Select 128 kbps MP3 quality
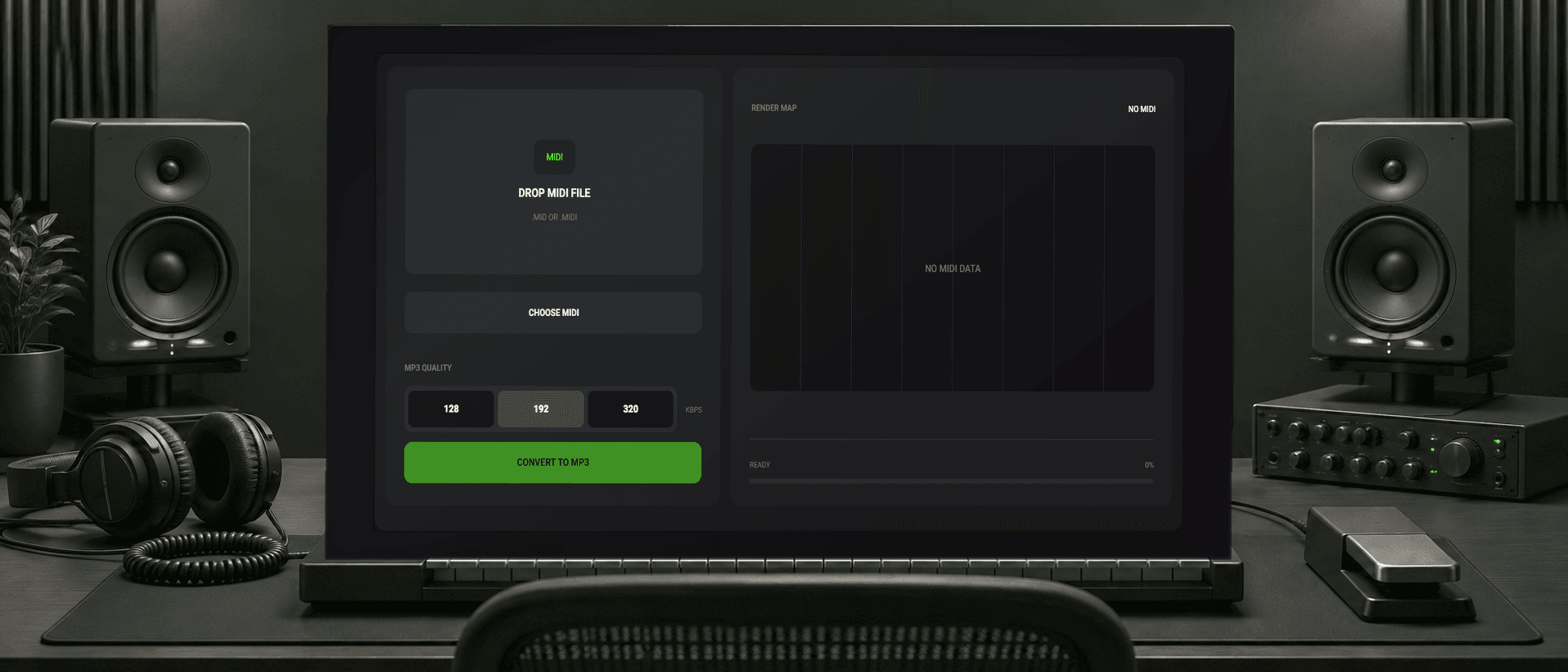Screen dimensions: 1568x672 coord(451,408)
